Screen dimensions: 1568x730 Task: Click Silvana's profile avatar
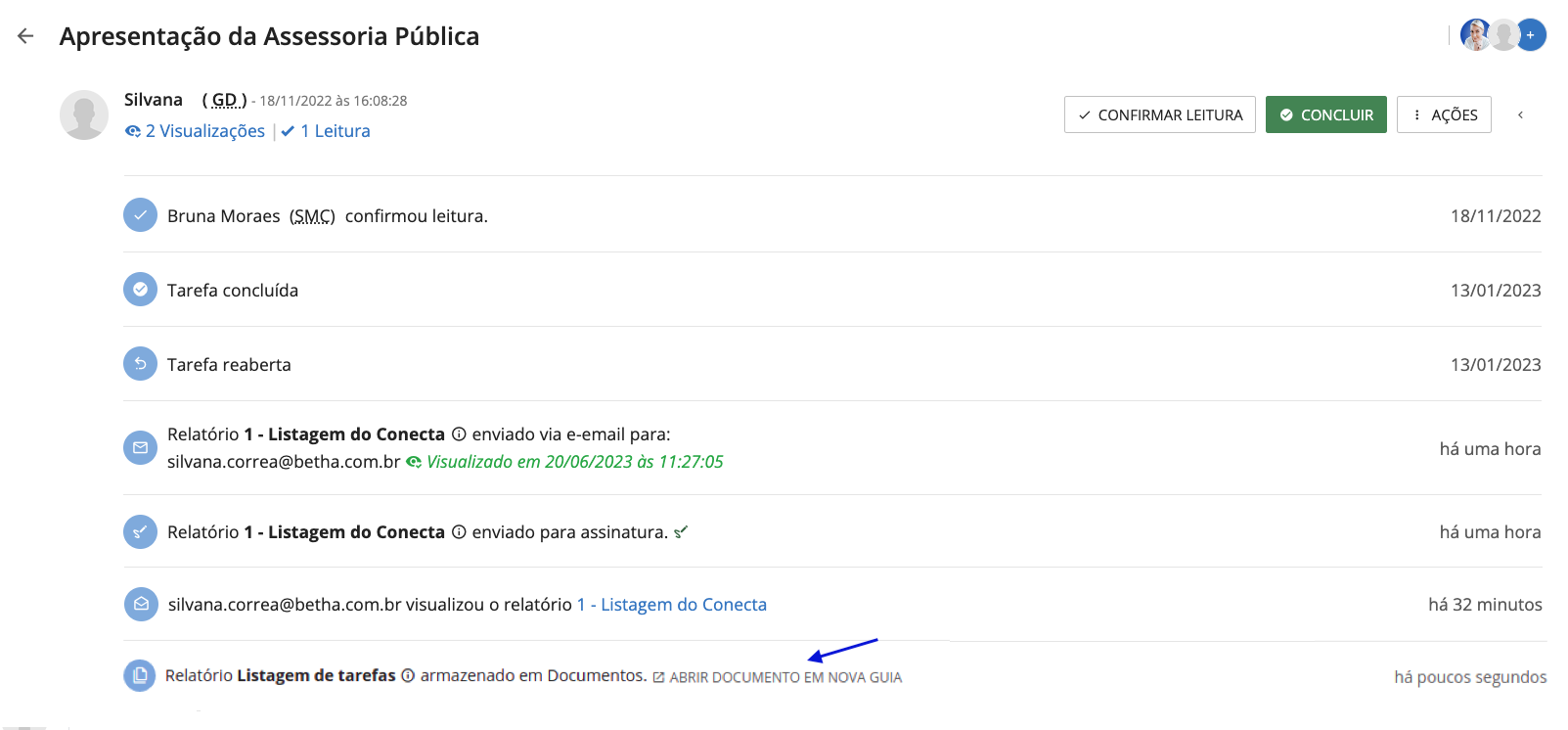(84, 115)
